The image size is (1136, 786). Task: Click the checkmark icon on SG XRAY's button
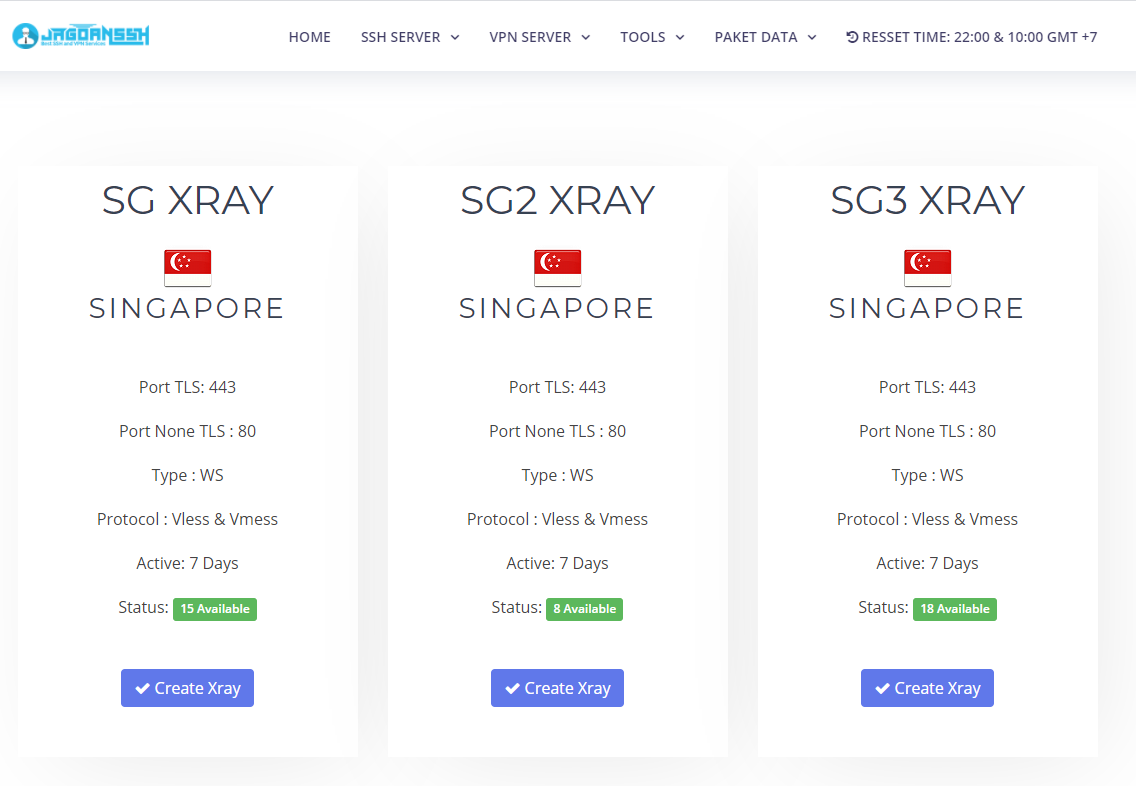pyautogui.click(x=143, y=688)
